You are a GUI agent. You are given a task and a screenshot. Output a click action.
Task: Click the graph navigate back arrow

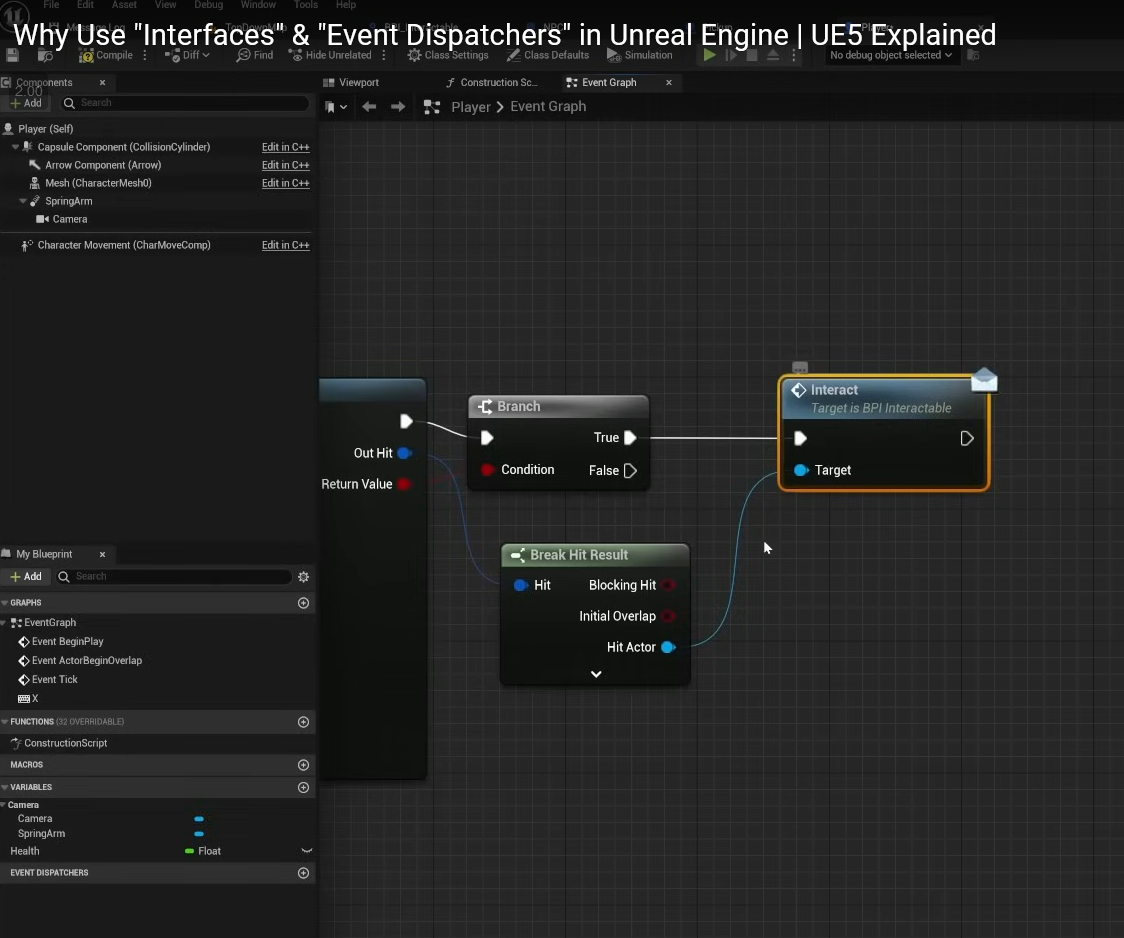[x=369, y=107]
